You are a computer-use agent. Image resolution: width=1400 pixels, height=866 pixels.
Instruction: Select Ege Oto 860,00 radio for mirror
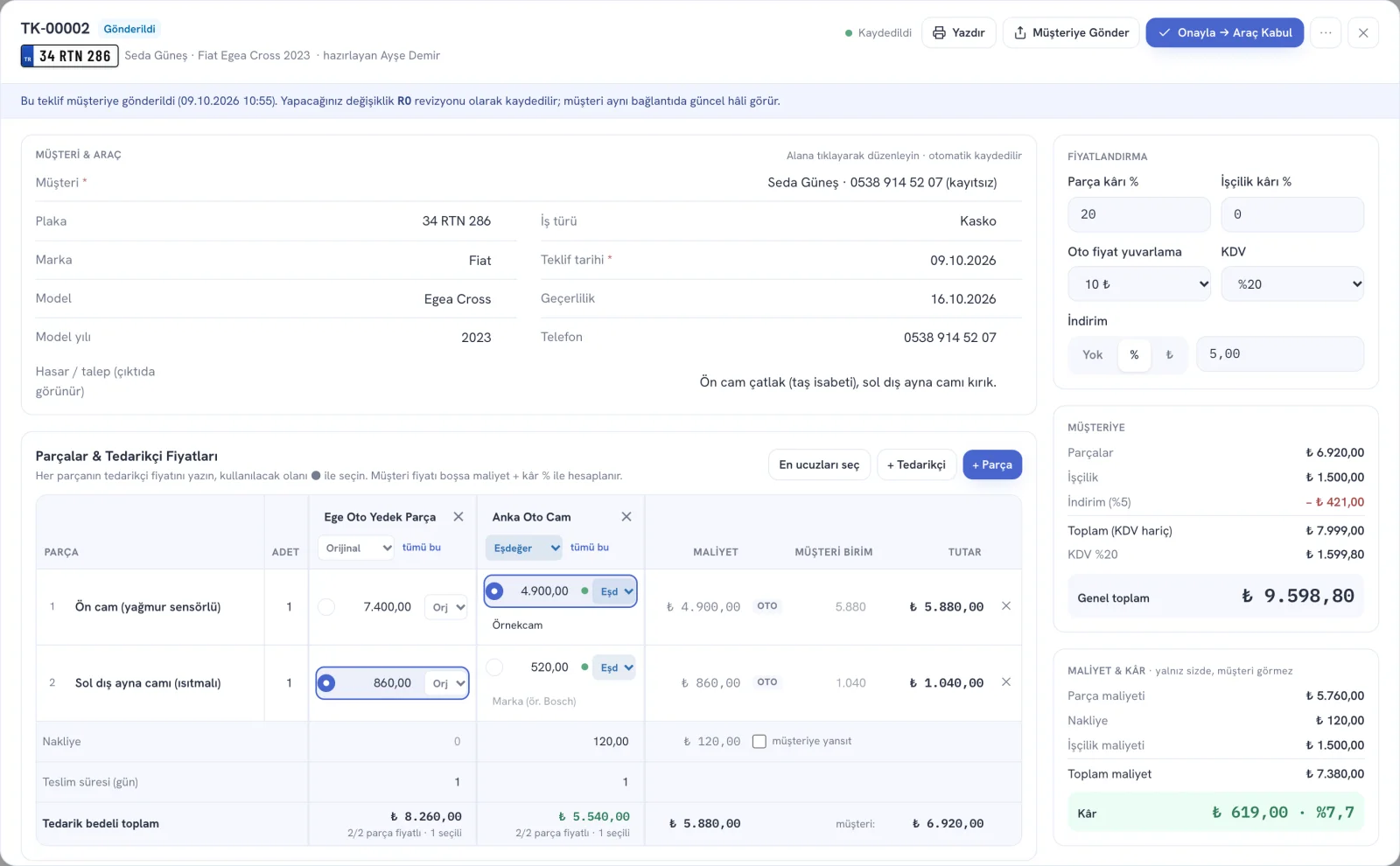tap(326, 683)
